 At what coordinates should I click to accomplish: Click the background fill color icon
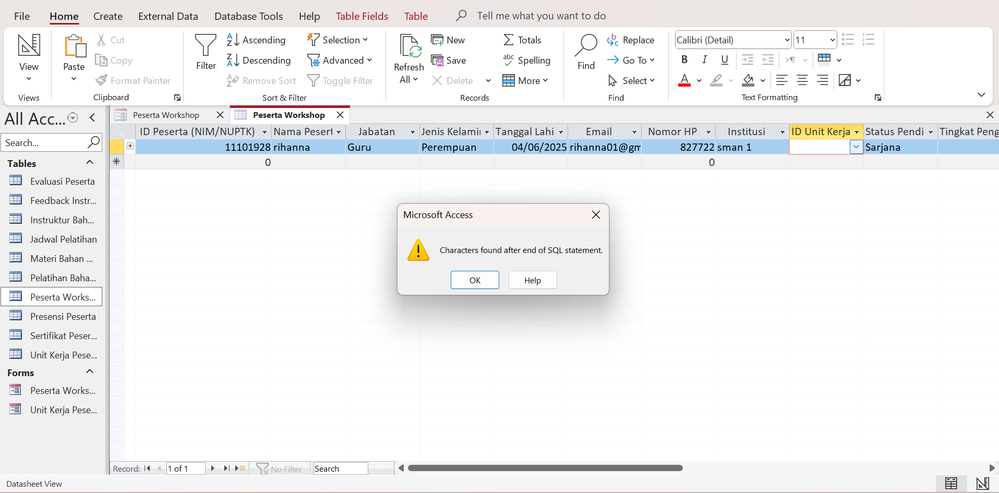pyautogui.click(x=748, y=80)
